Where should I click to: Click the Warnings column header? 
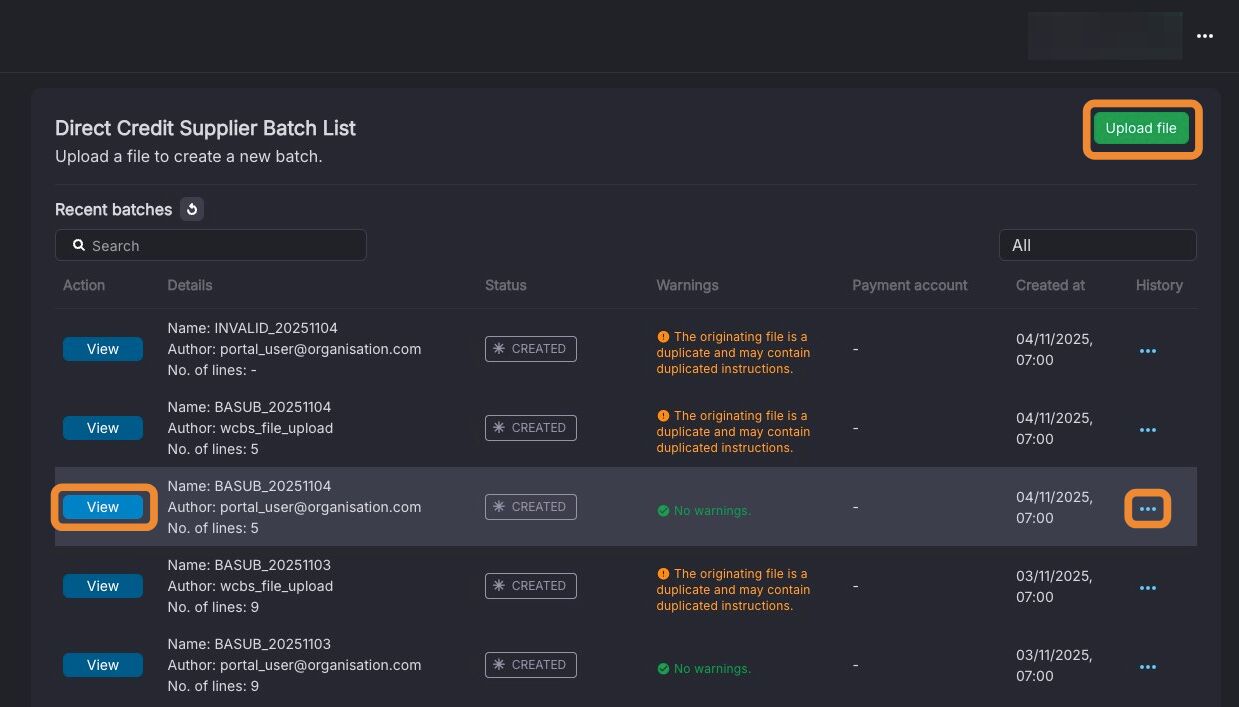(687, 285)
